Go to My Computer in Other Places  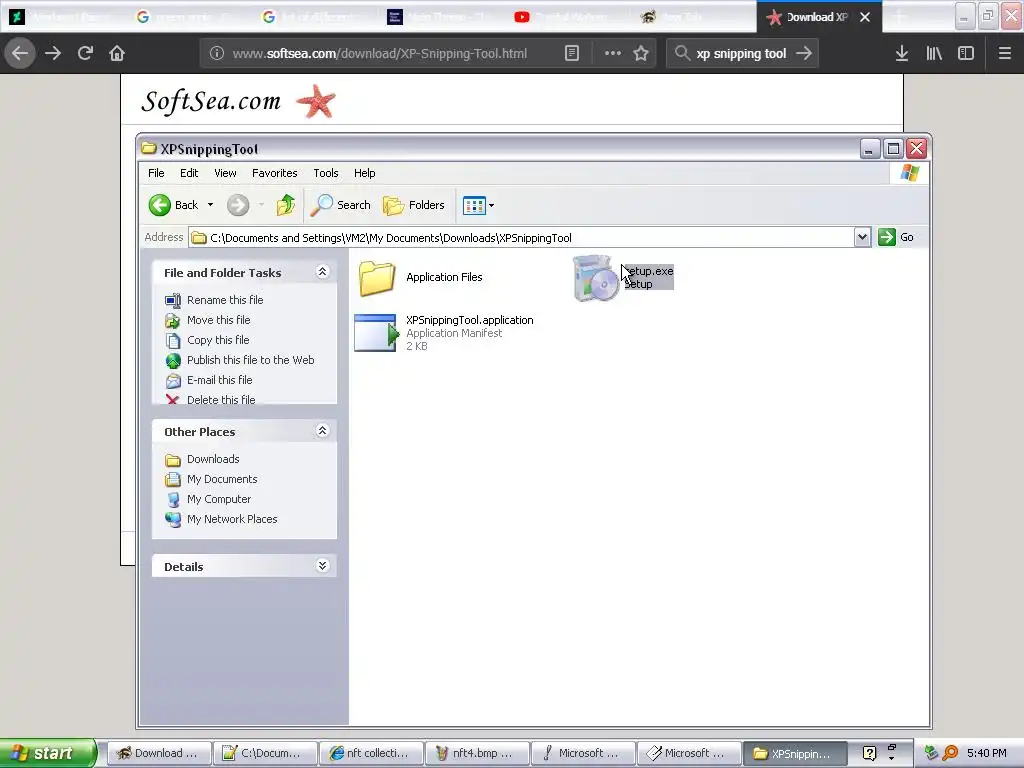pyautogui.click(x=219, y=499)
